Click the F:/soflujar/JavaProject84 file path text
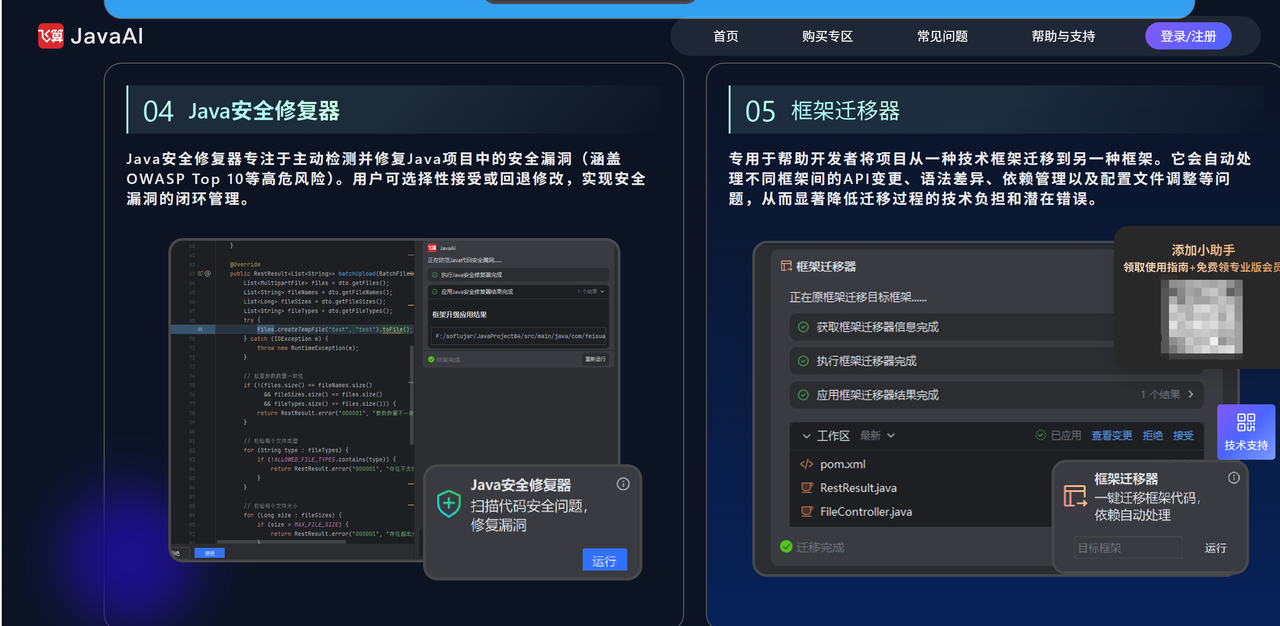Viewport: 1280px width, 626px height. (520, 337)
